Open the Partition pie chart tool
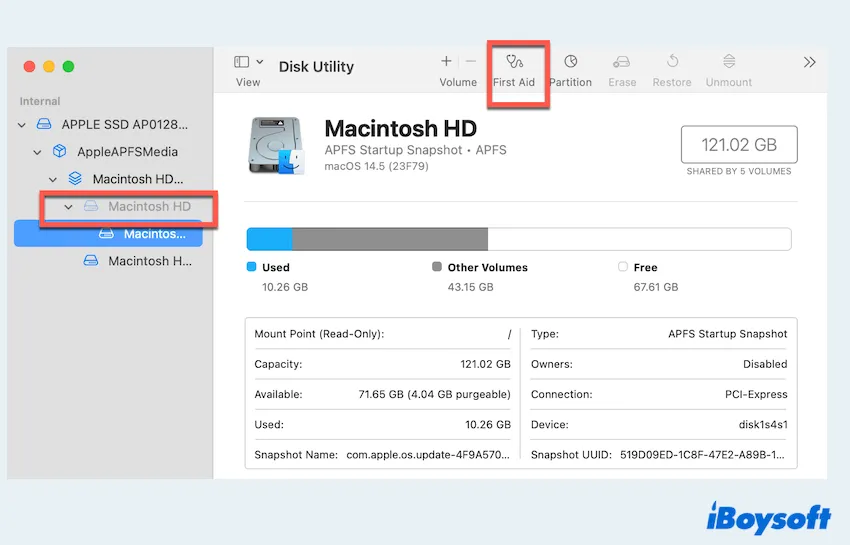 click(570, 61)
